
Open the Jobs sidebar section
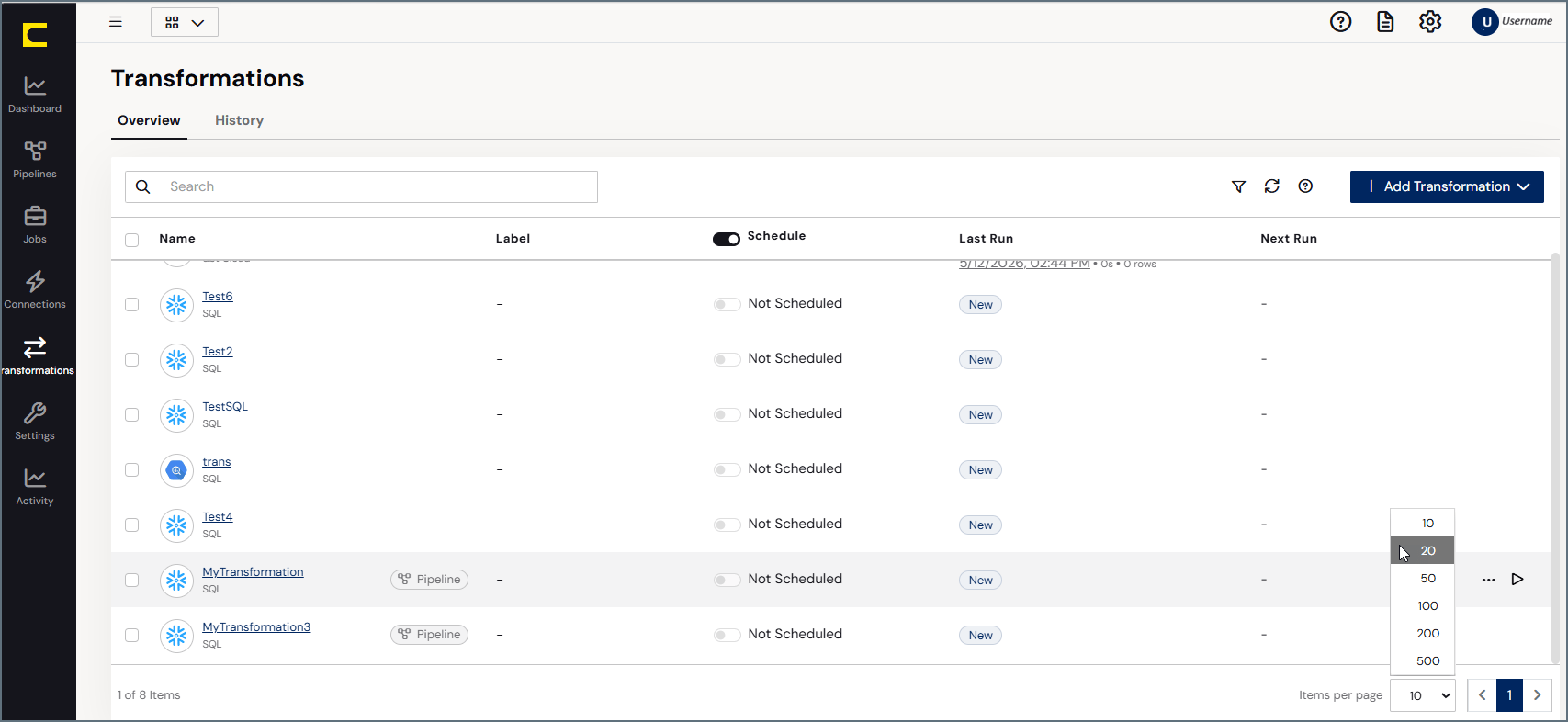click(35, 226)
